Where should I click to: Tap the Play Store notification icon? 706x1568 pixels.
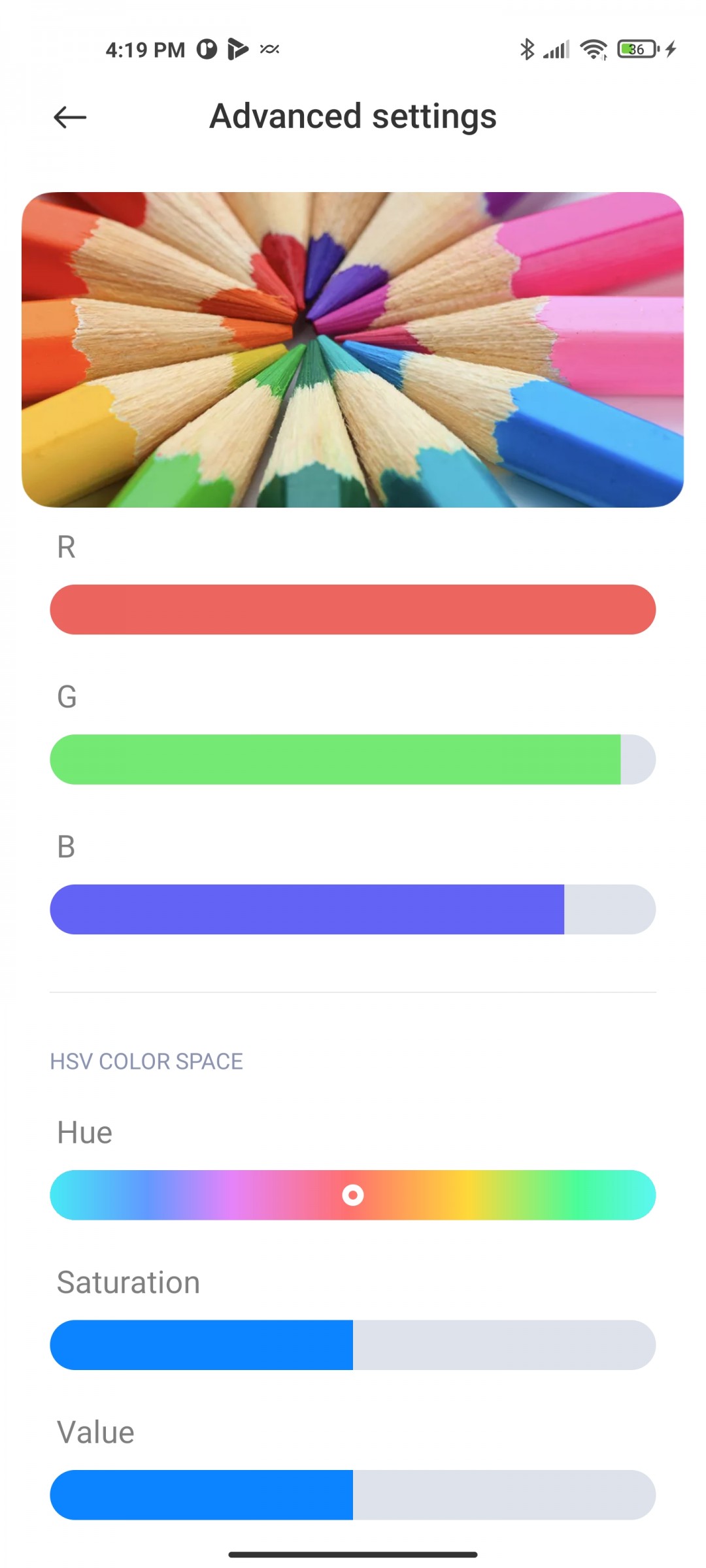(237, 50)
